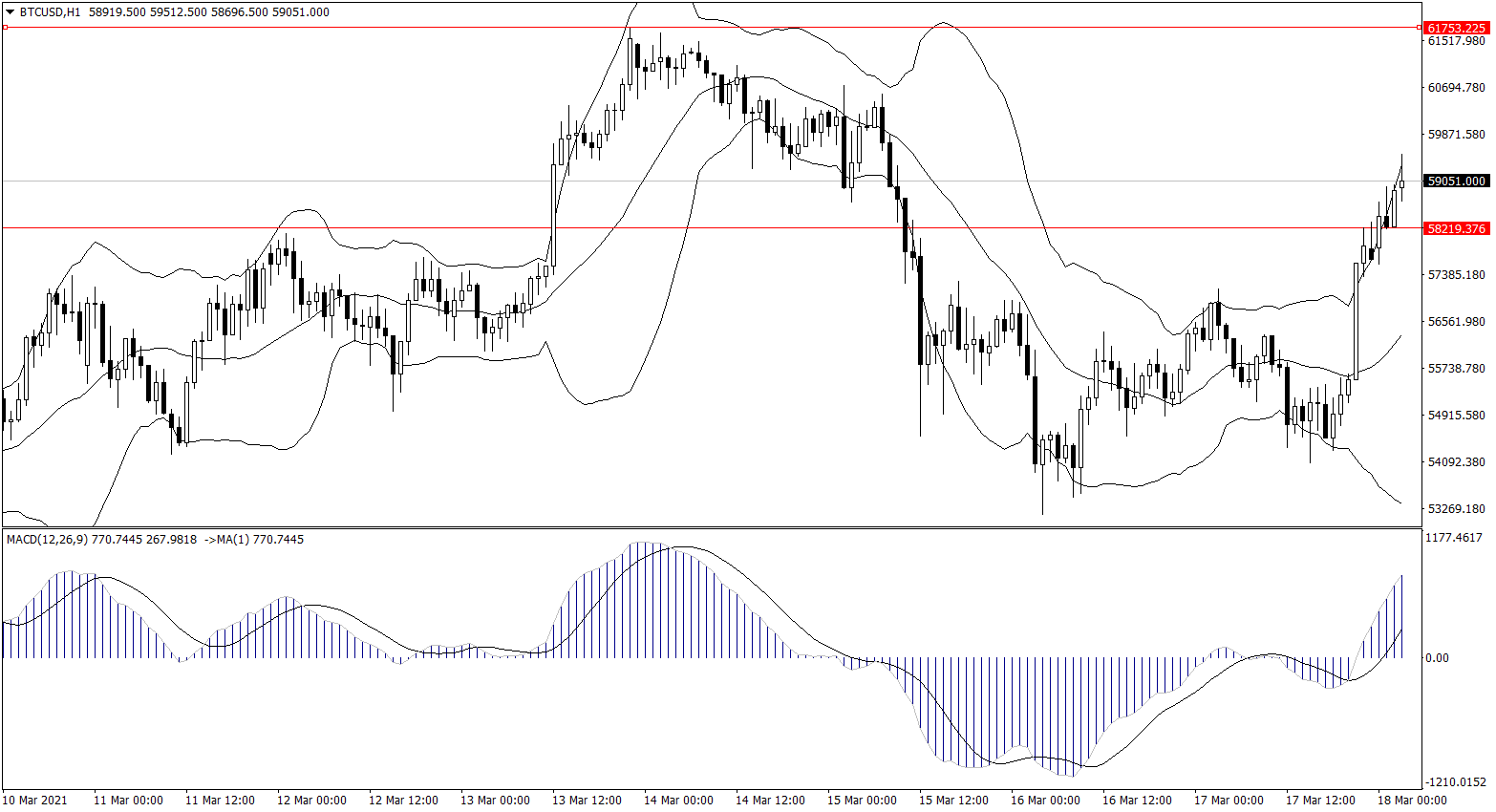Click the 14 Mar 00:00 time axis label

678,801
